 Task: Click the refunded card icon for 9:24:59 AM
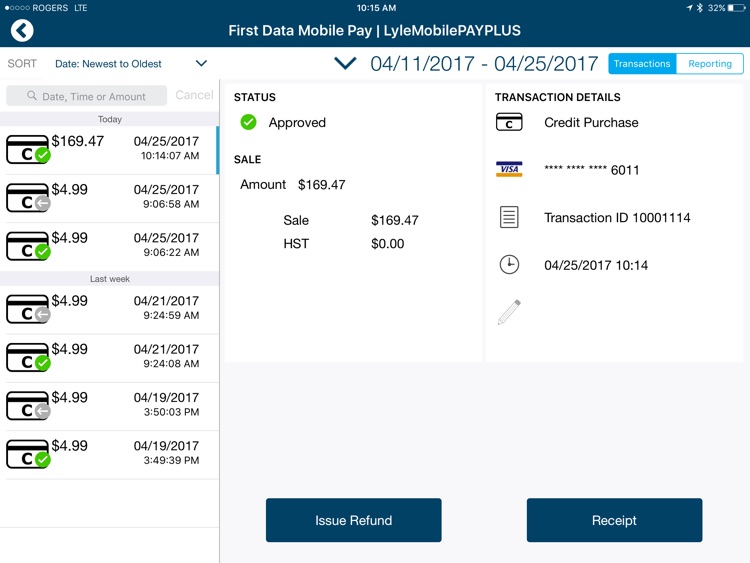pos(28,309)
